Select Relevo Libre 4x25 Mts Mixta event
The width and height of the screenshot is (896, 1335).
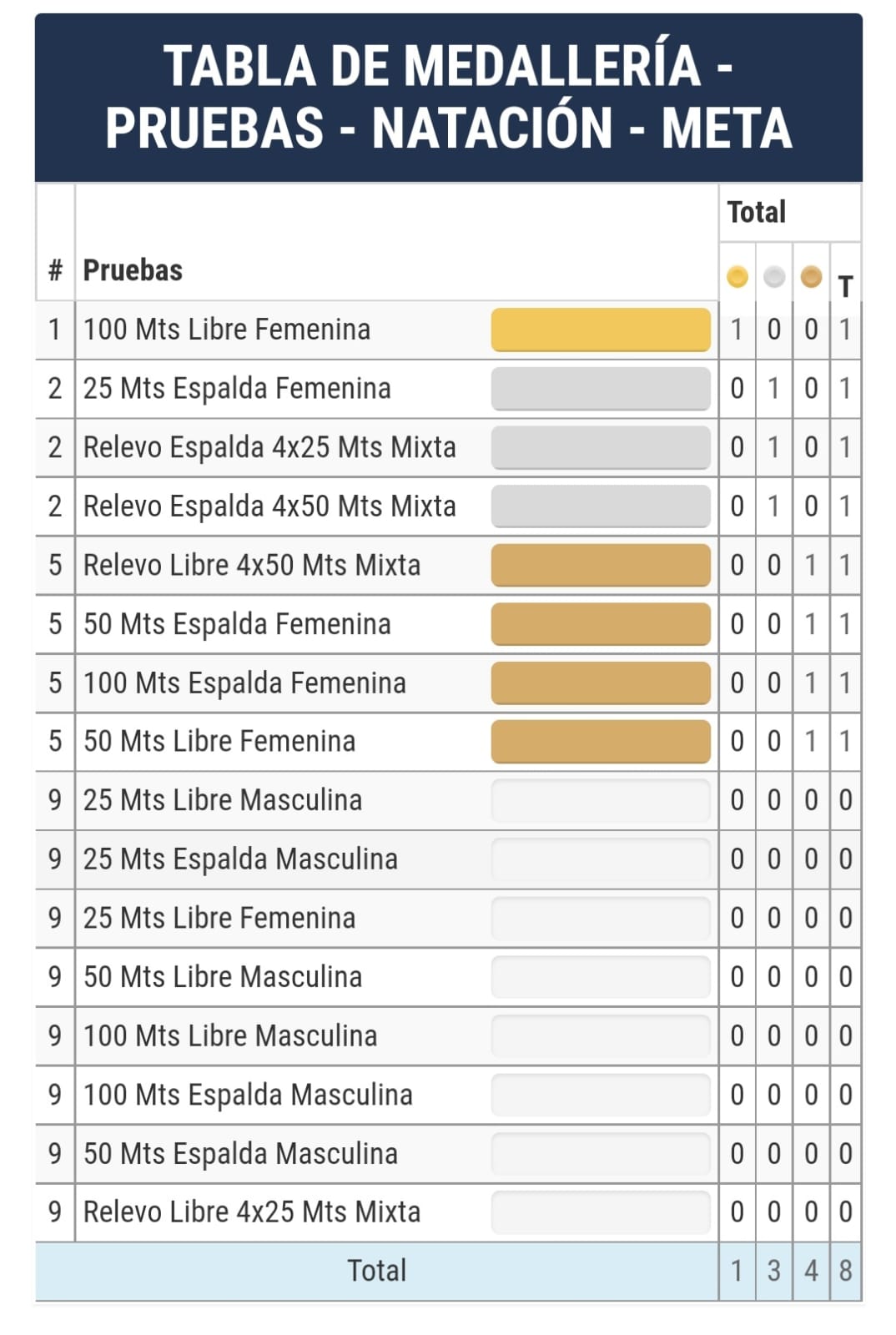tap(252, 1212)
